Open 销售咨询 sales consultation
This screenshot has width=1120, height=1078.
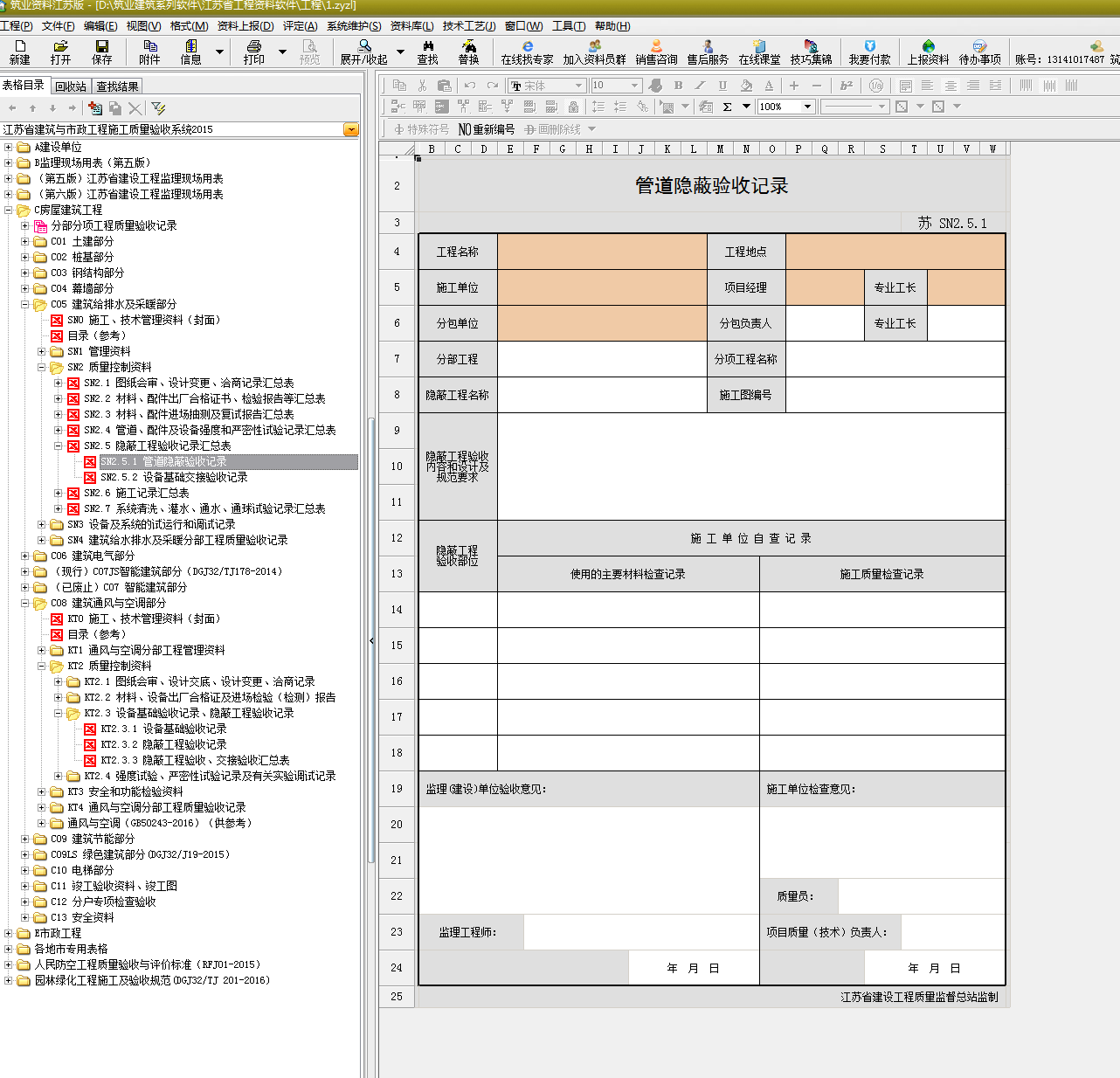(656, 52)
